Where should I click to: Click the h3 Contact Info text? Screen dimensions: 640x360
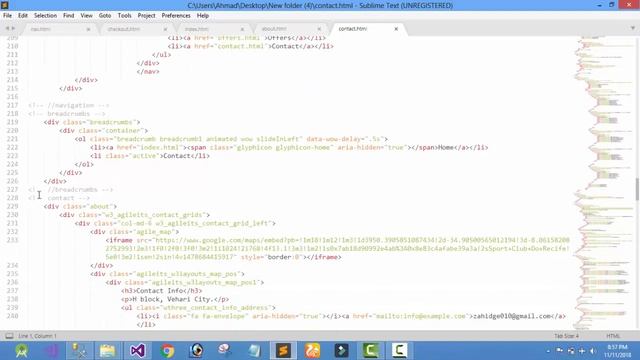161,291
